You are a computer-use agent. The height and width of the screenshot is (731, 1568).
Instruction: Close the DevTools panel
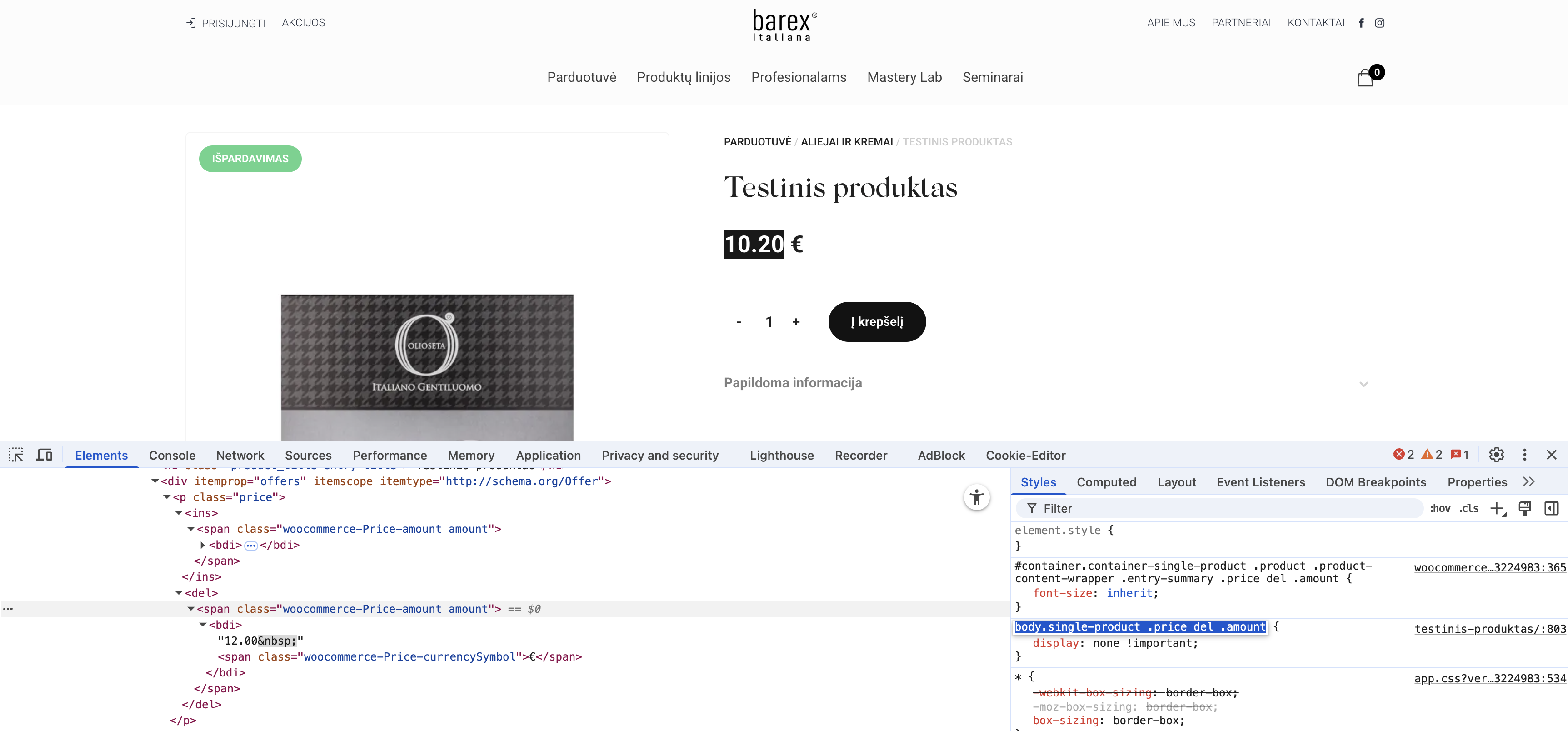[x=1551, y=455]
